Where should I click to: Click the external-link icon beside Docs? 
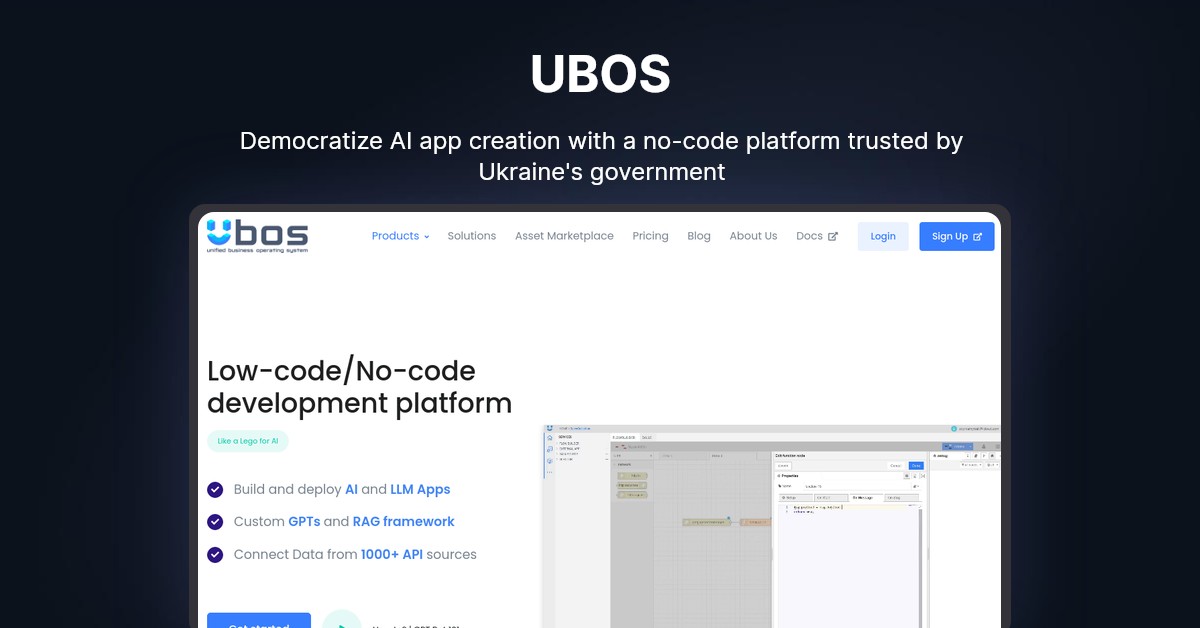coord(833,237)
